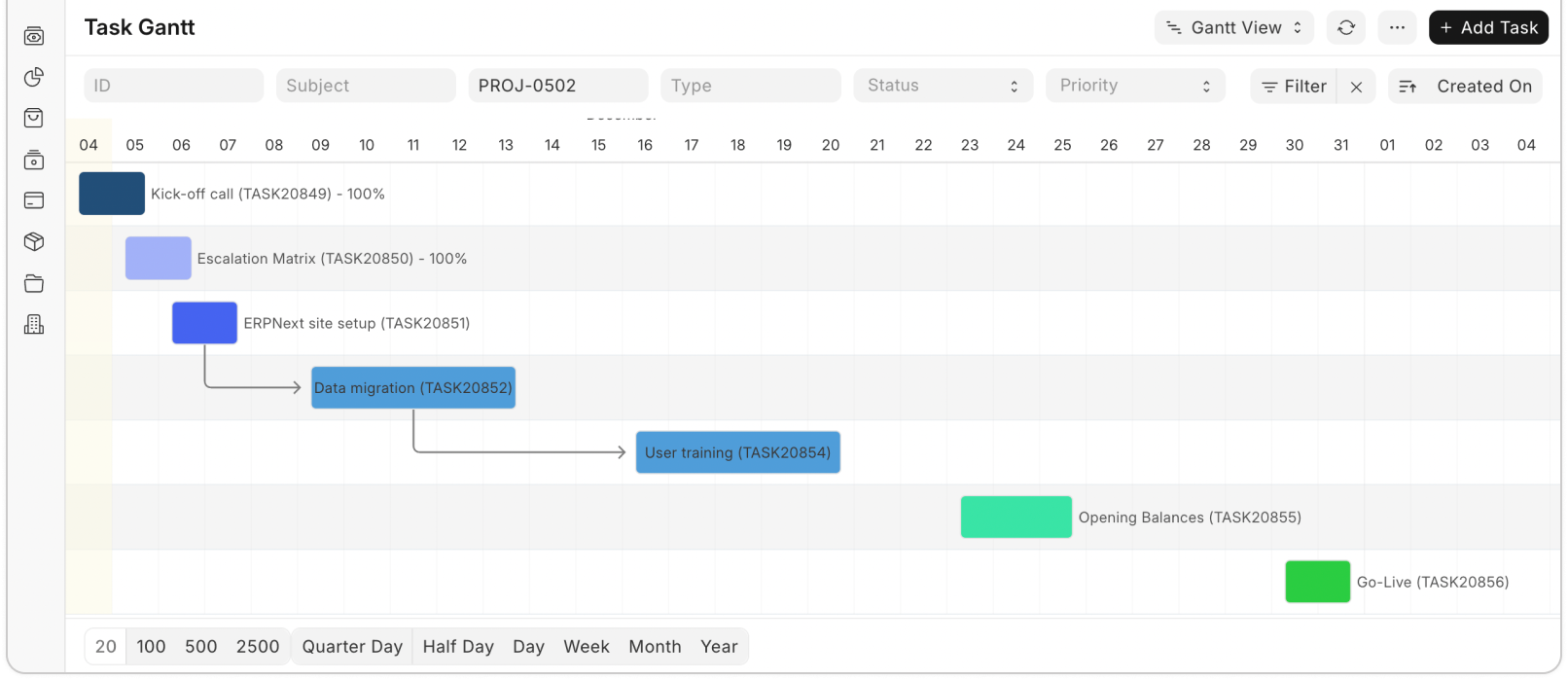Switch timescale to Month
This screenshot has width=1568, height=680.
click(x=655, y=646)
